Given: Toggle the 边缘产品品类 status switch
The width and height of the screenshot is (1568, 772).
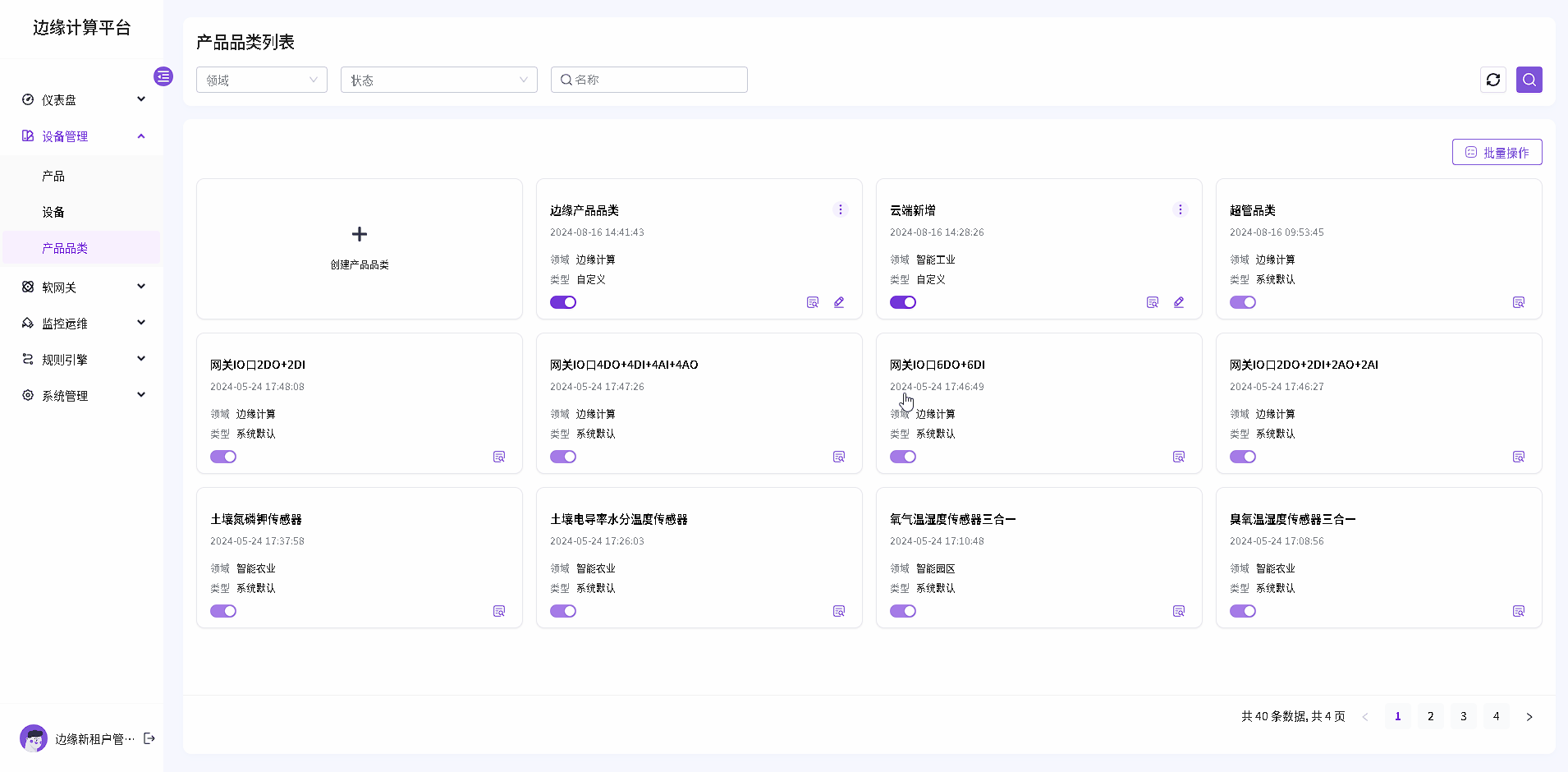Looking at the screenshot, I should (563, 302).
